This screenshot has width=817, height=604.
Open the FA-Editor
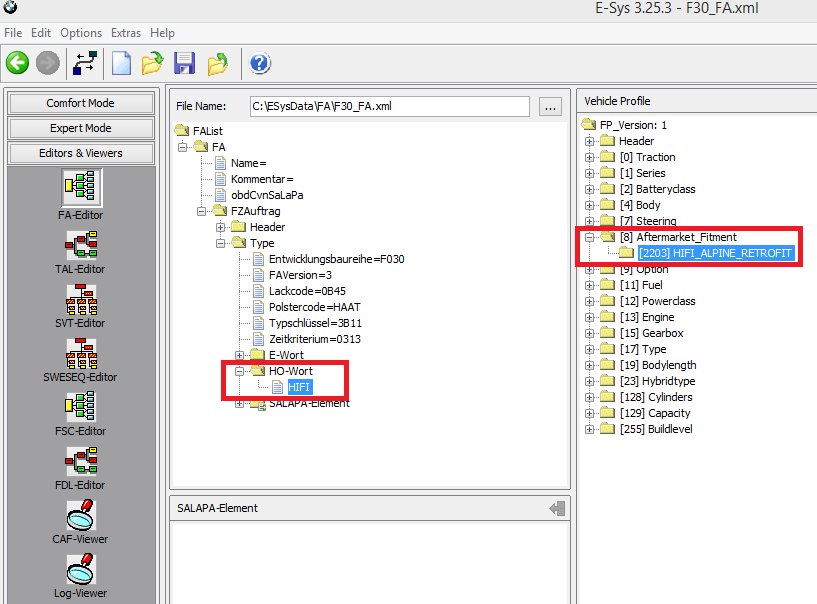tap(81, 194)
